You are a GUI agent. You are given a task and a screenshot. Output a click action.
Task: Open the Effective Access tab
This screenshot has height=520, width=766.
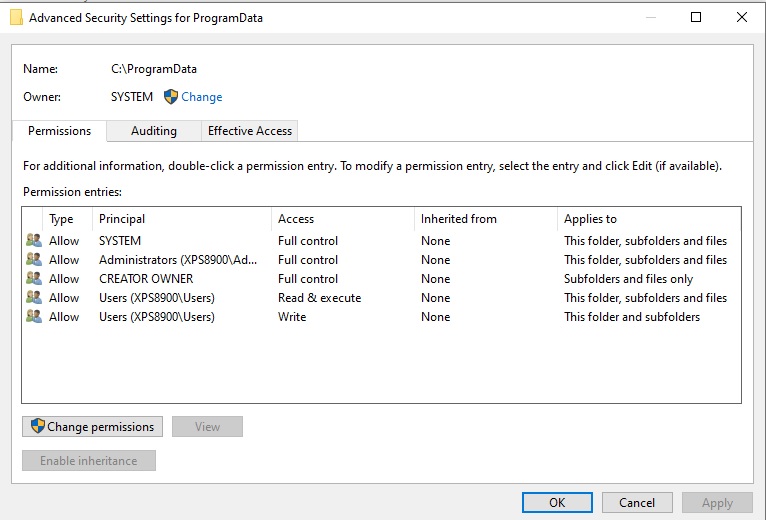250,131
